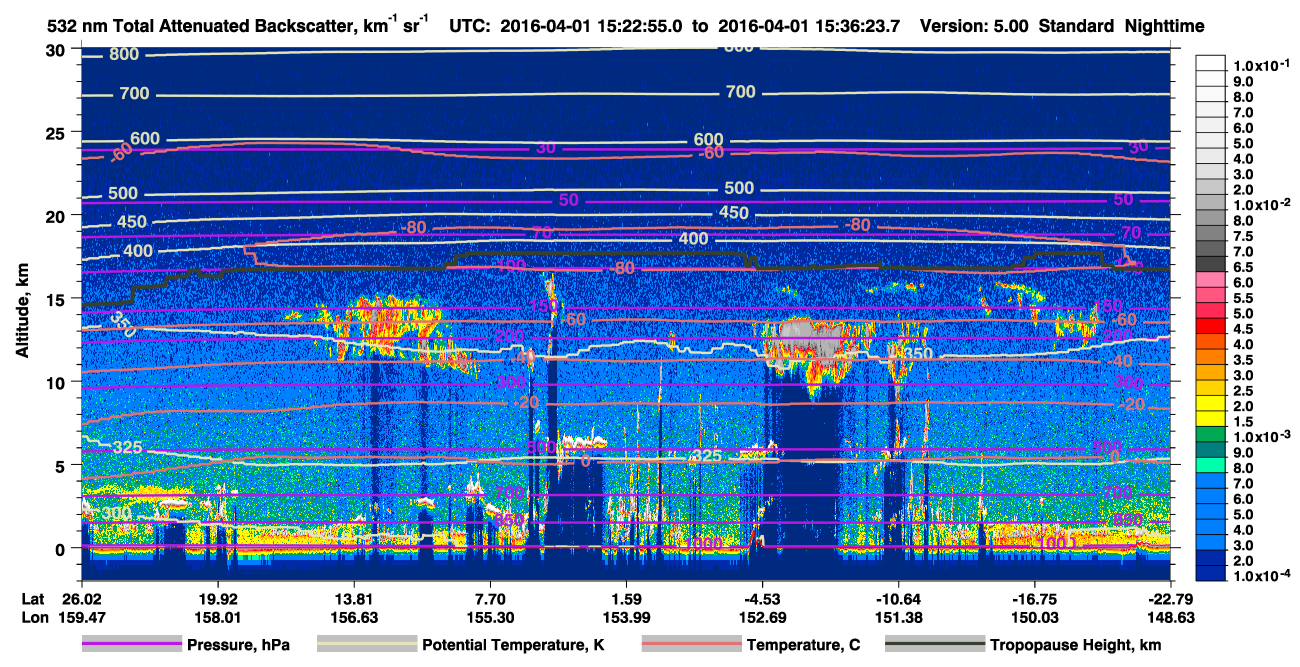
Task: Click the dark Tropopause Height legend line sample
Action: (935, 645)
